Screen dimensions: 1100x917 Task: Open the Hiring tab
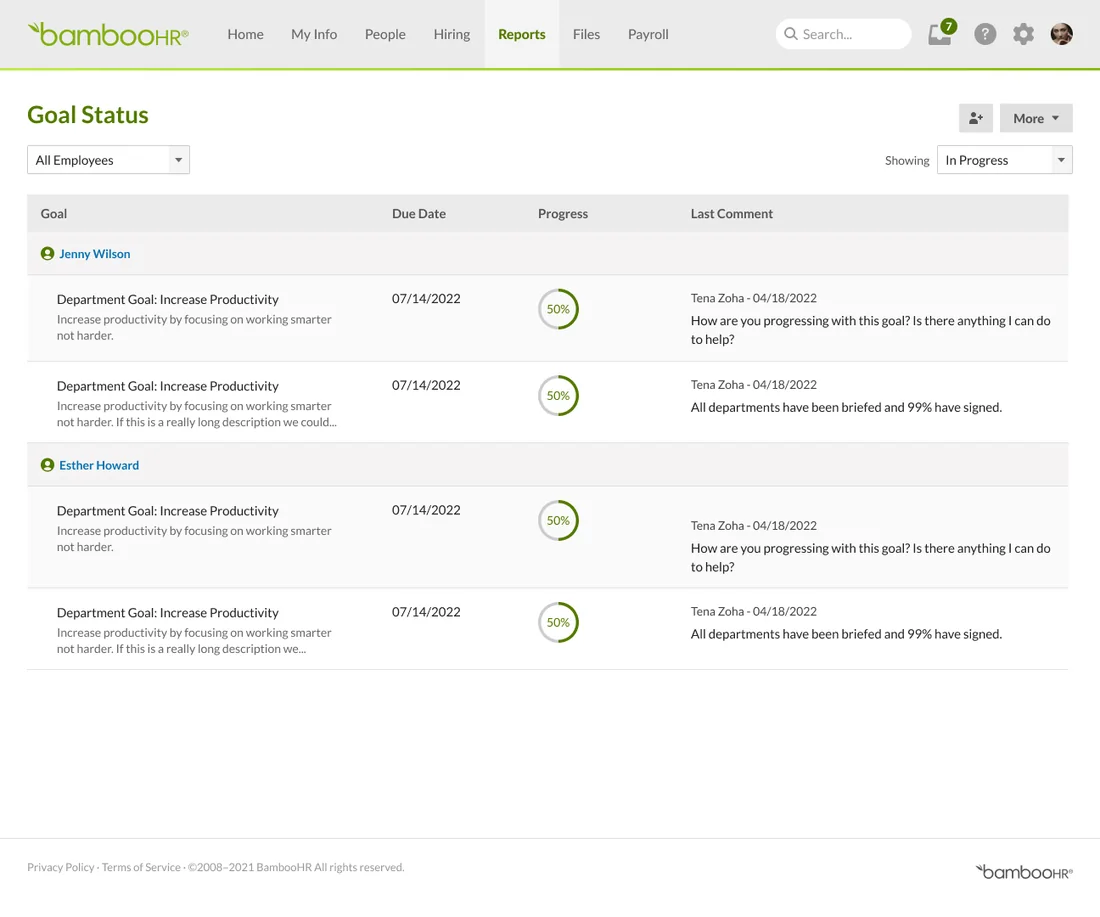[x=451, y=34]
